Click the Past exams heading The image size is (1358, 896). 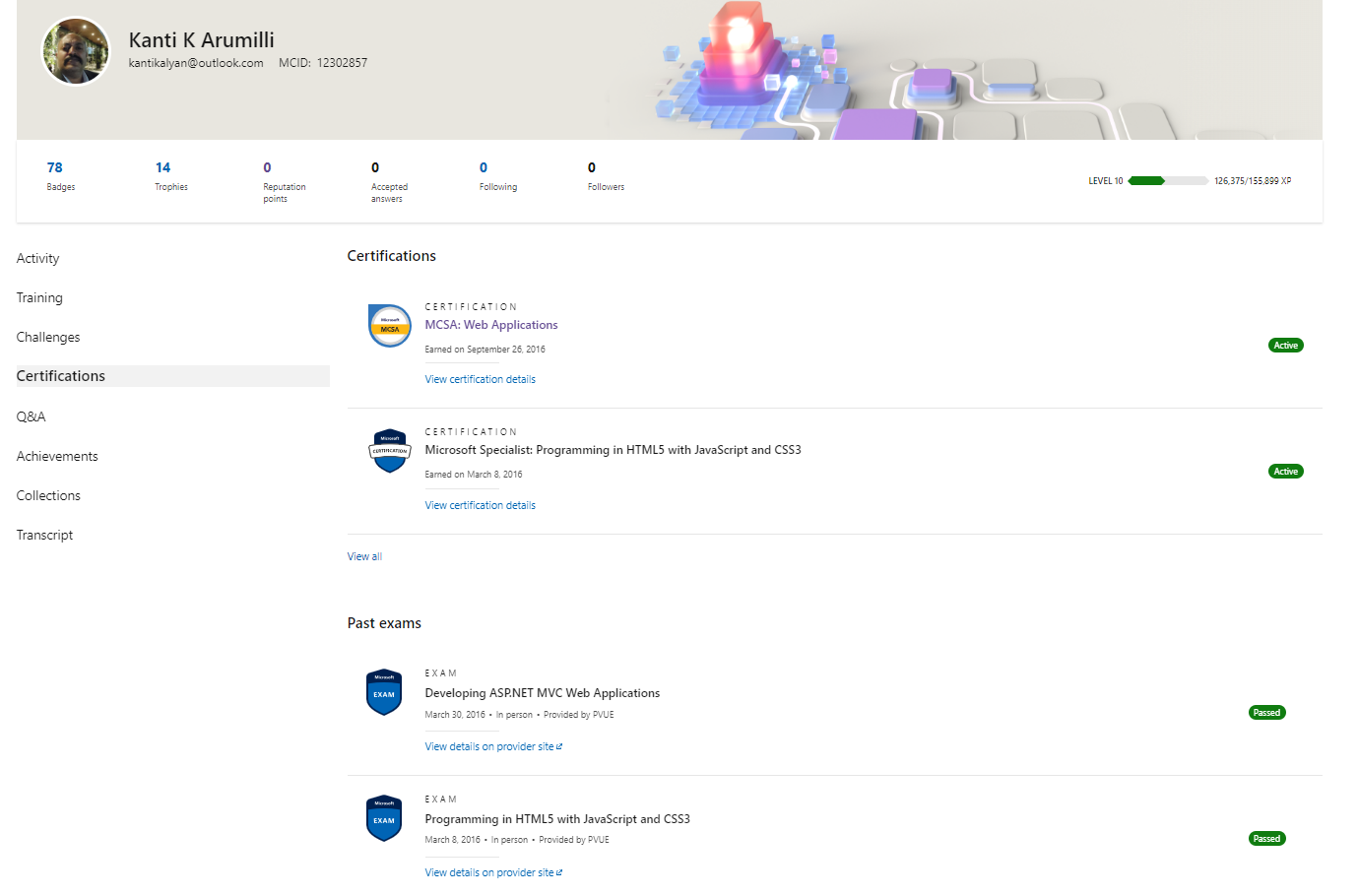[384, 623]
